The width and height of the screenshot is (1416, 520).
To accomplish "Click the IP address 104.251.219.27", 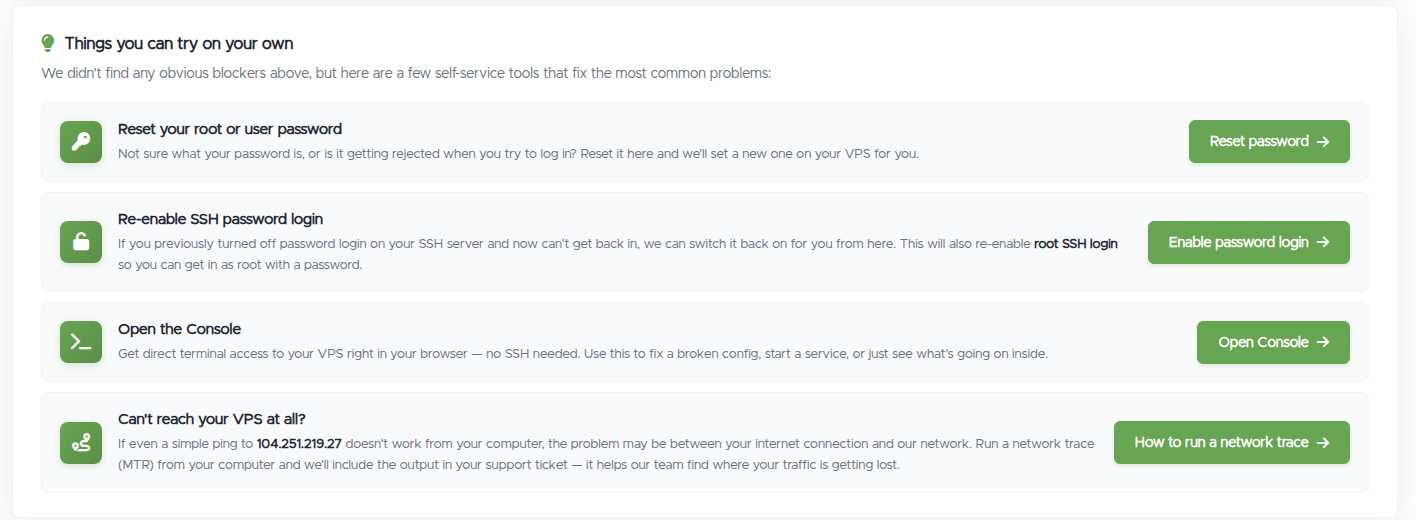I will coord(299,443).
